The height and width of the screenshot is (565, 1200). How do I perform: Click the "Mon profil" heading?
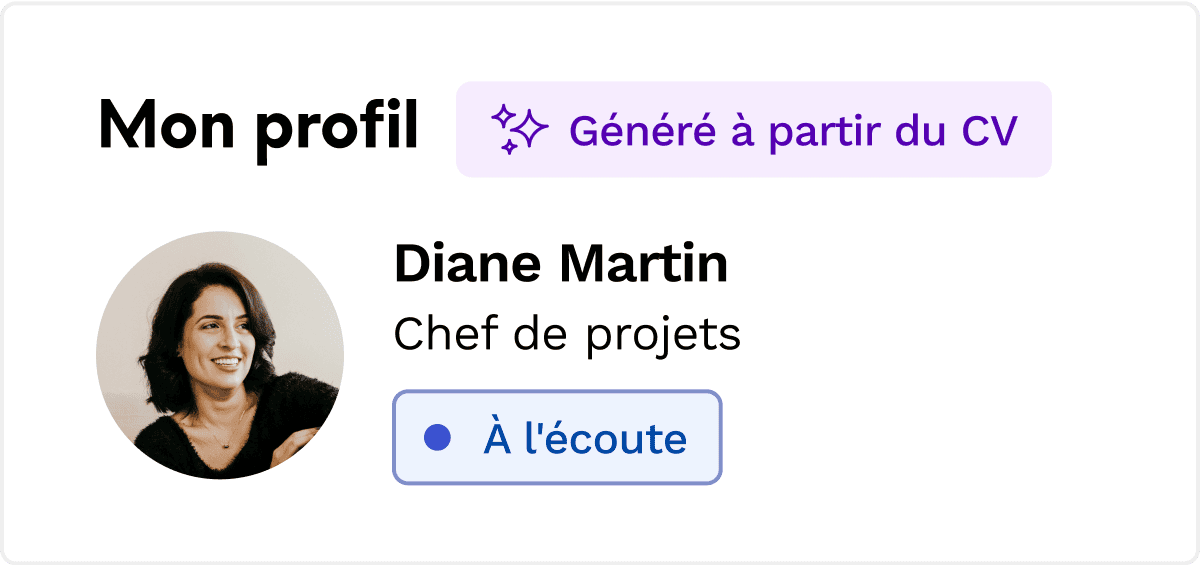click(x=258, y=128)
